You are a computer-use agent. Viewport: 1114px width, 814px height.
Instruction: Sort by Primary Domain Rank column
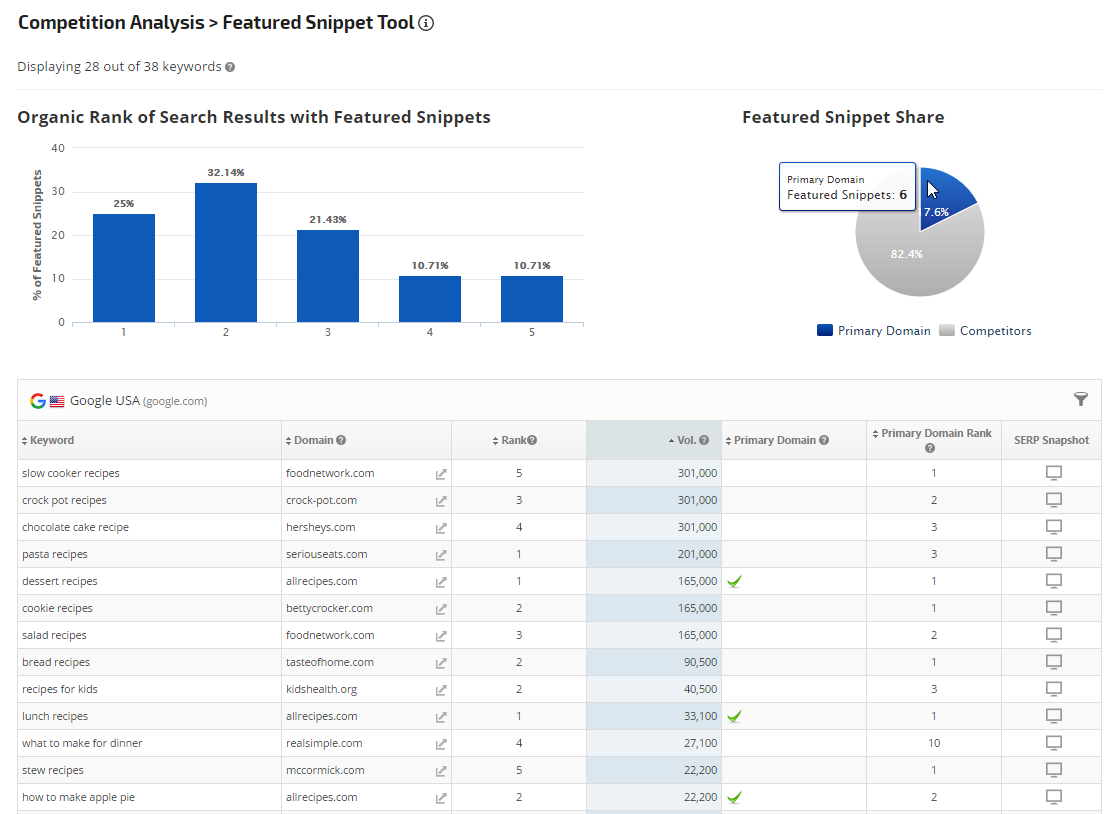935,434
